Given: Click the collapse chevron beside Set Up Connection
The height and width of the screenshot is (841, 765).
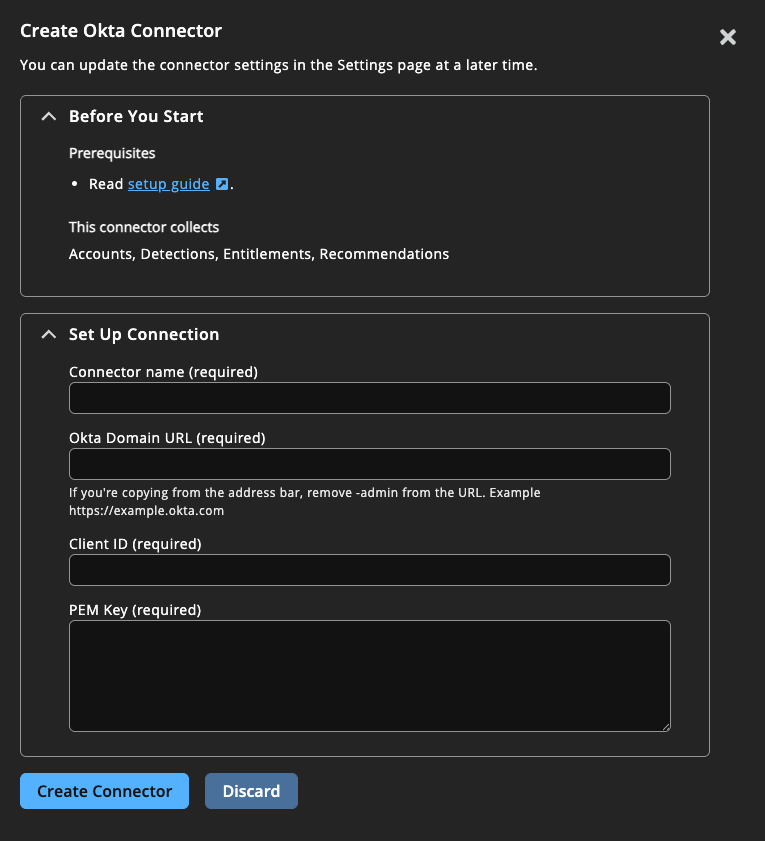Looking at the screenshot, I should point(48,333).
